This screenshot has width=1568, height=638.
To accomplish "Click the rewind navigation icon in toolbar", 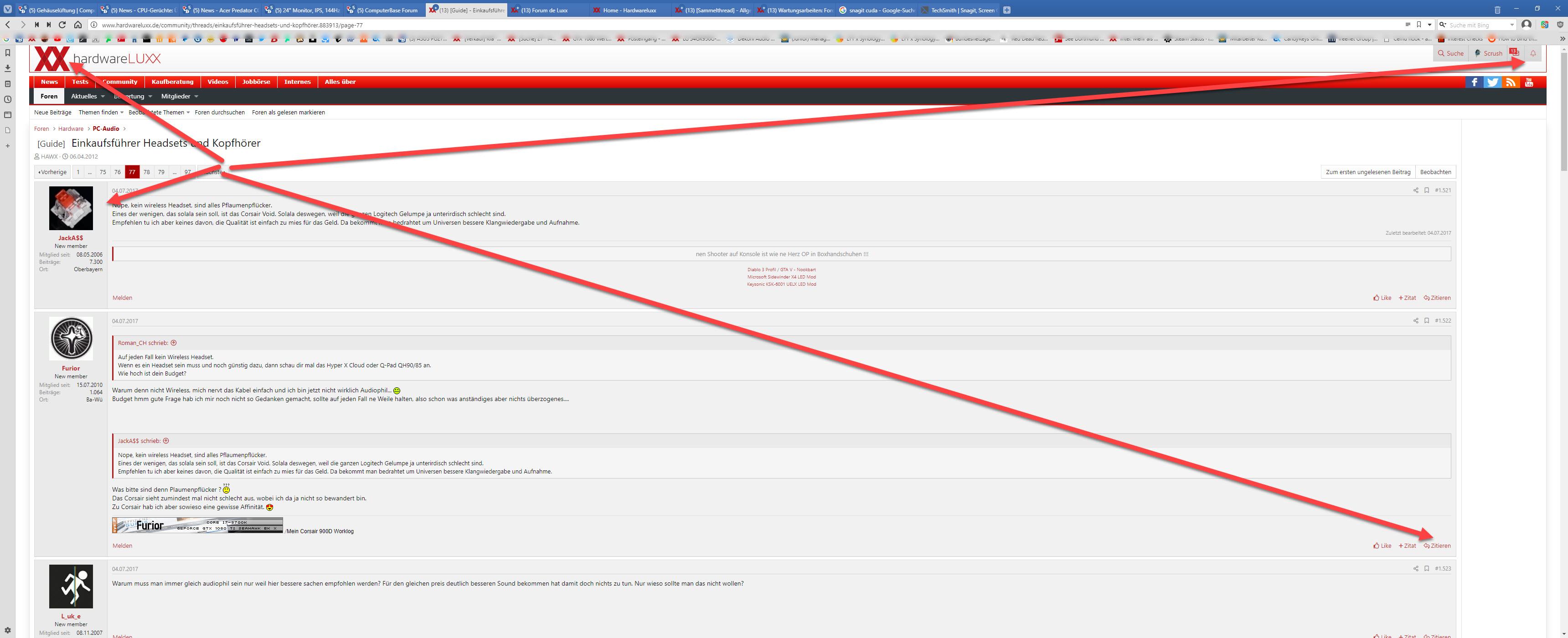I will pos(36,25).
